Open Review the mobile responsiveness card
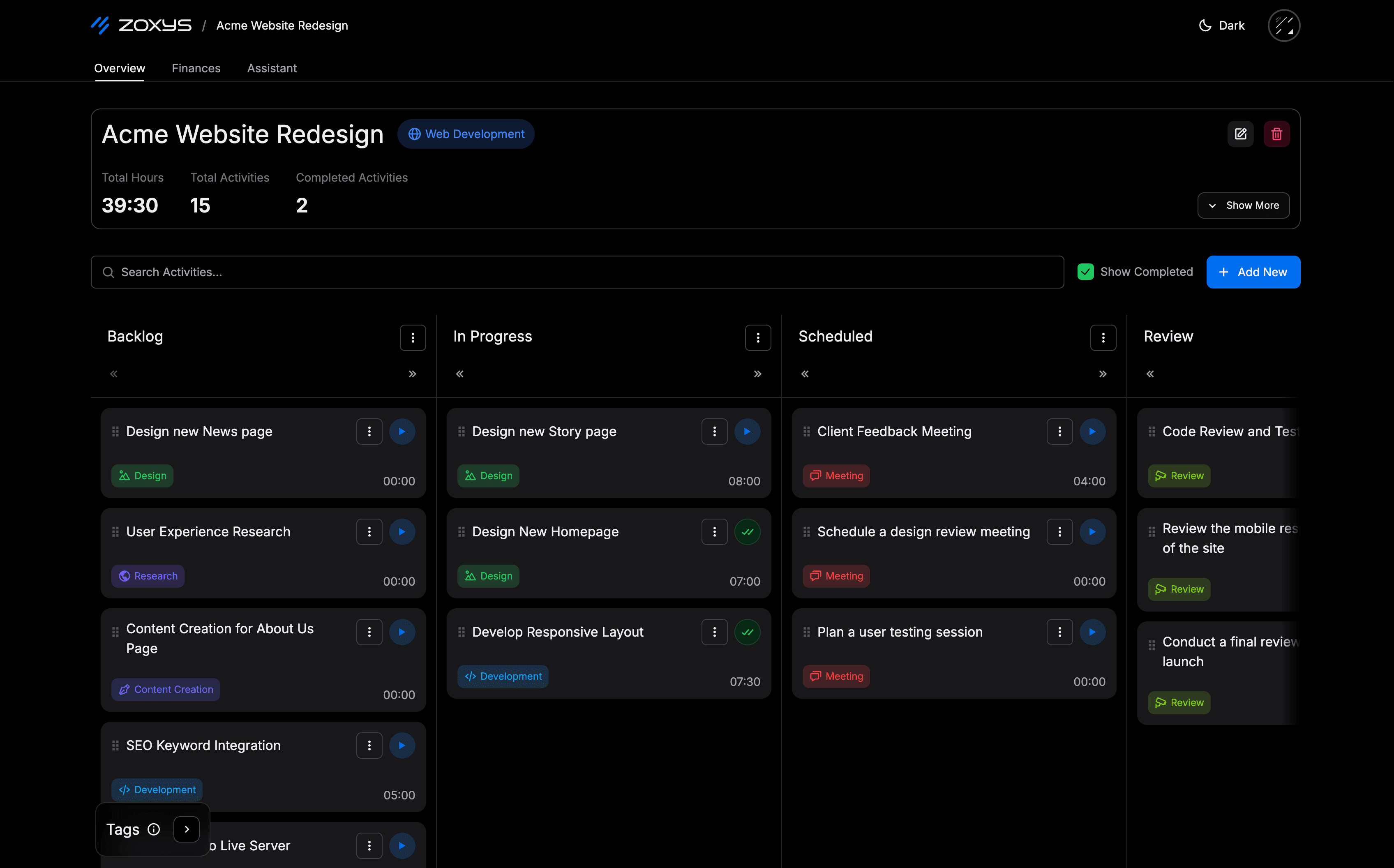 1219,560
